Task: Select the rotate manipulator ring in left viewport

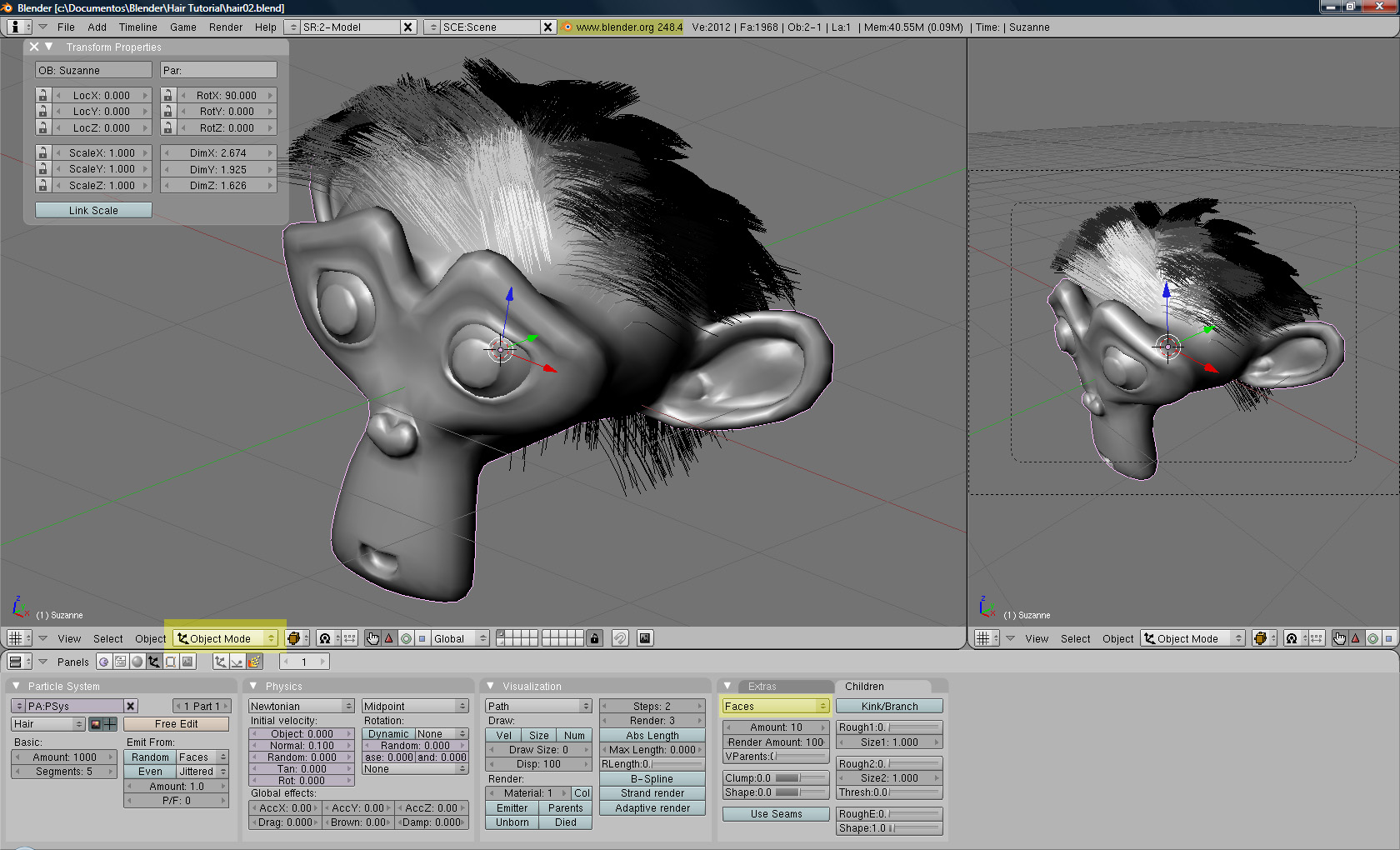Action: (406, 638)
